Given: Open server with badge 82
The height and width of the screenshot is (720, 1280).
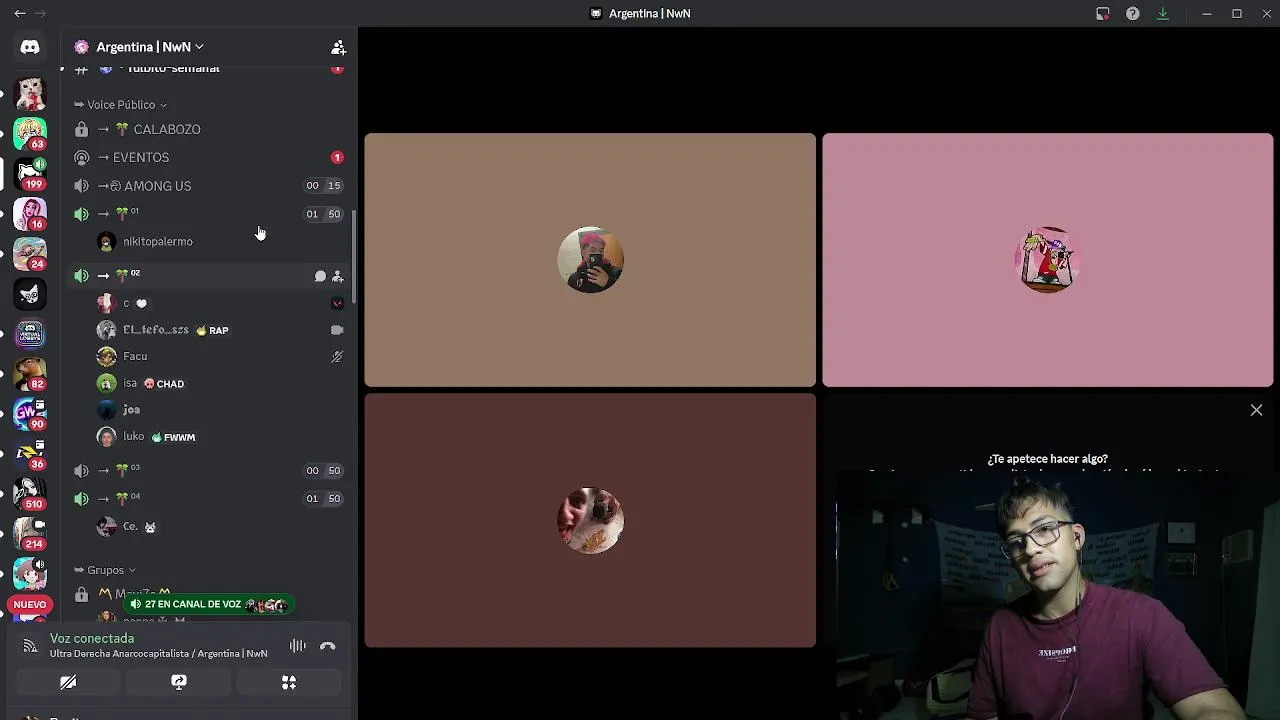Looking at the screenshot, I should coord(30,374).
